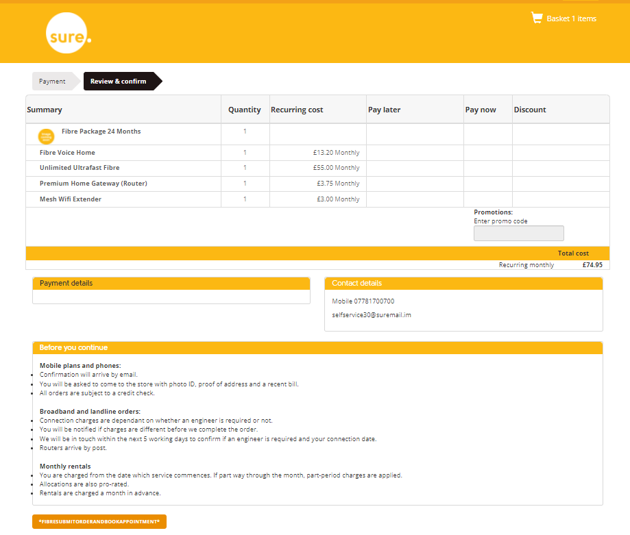
Task: Click the orange Fibre Package icon
Action: pyautogui.click(x=46, y=136)
